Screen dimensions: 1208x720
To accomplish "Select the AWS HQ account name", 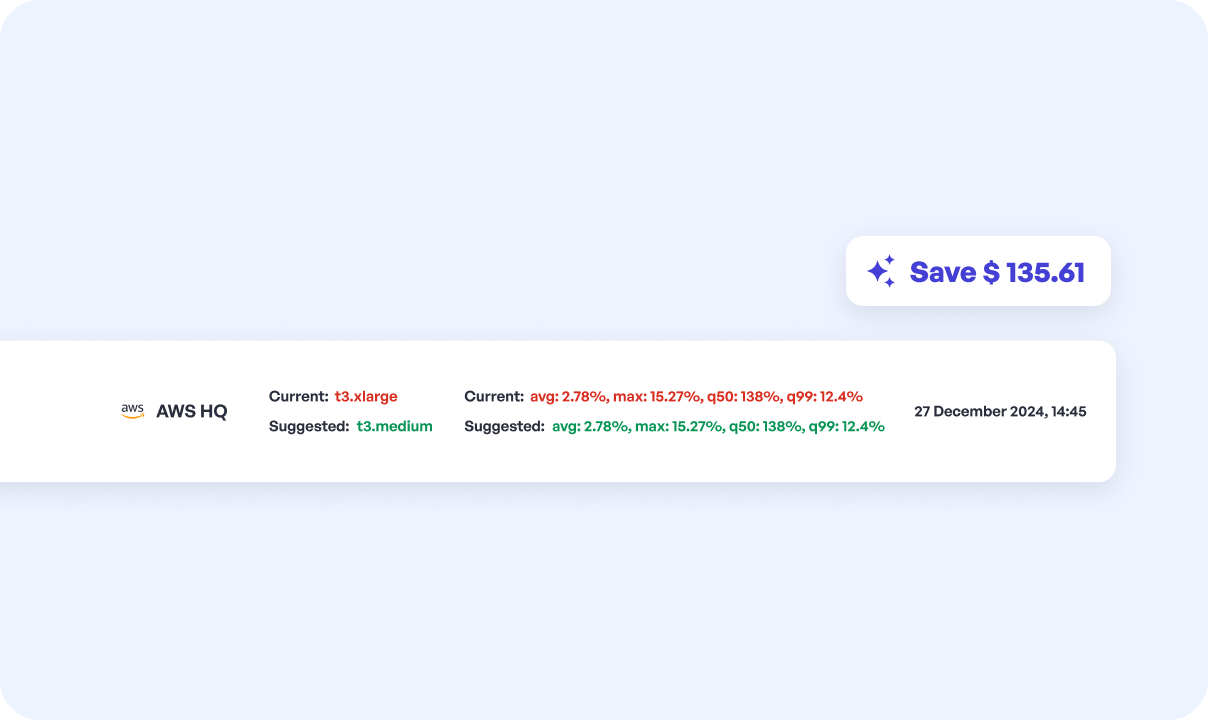I will click(x=191, y=411).
